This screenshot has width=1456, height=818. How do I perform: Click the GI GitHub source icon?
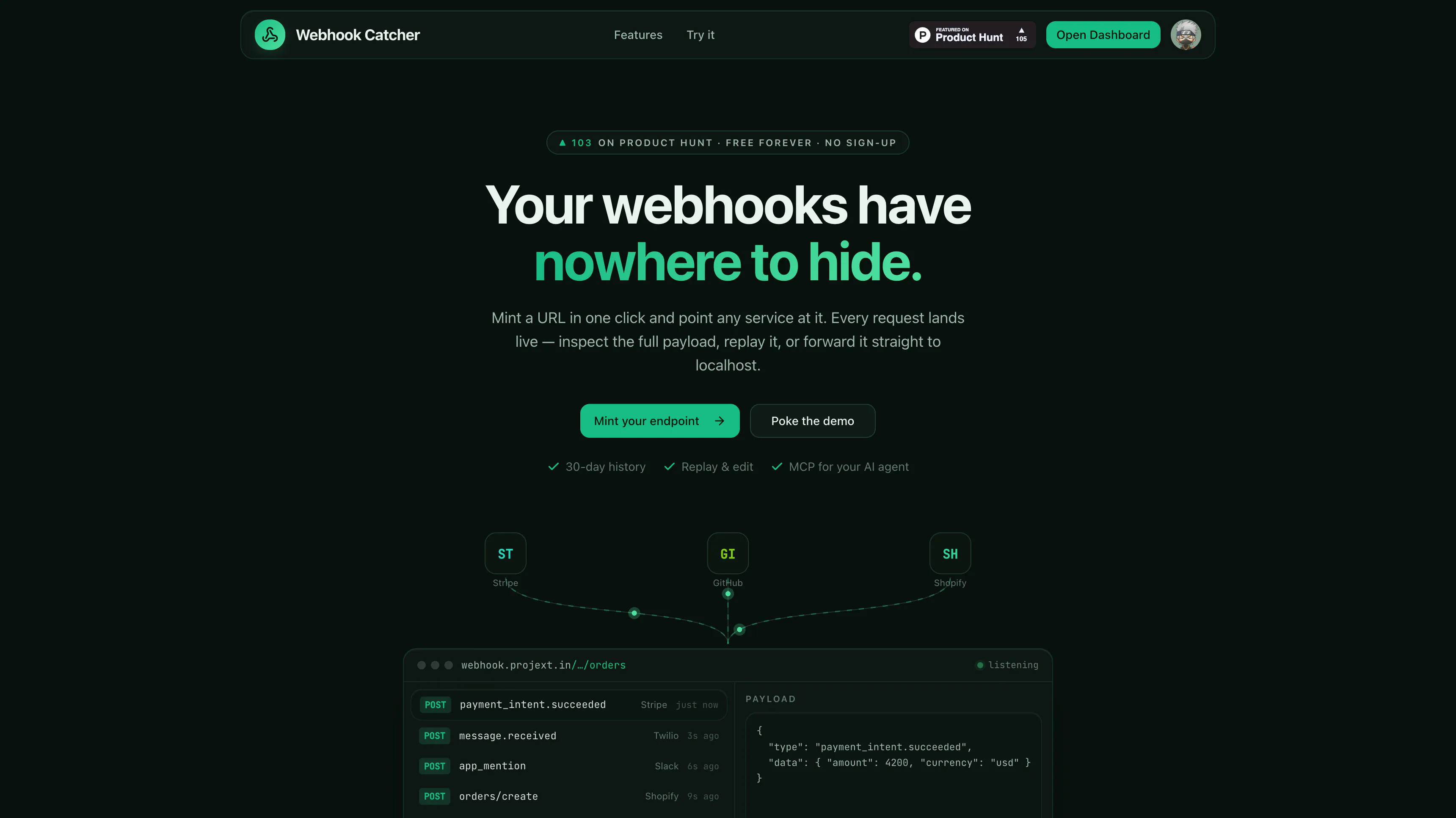point(728,553)
